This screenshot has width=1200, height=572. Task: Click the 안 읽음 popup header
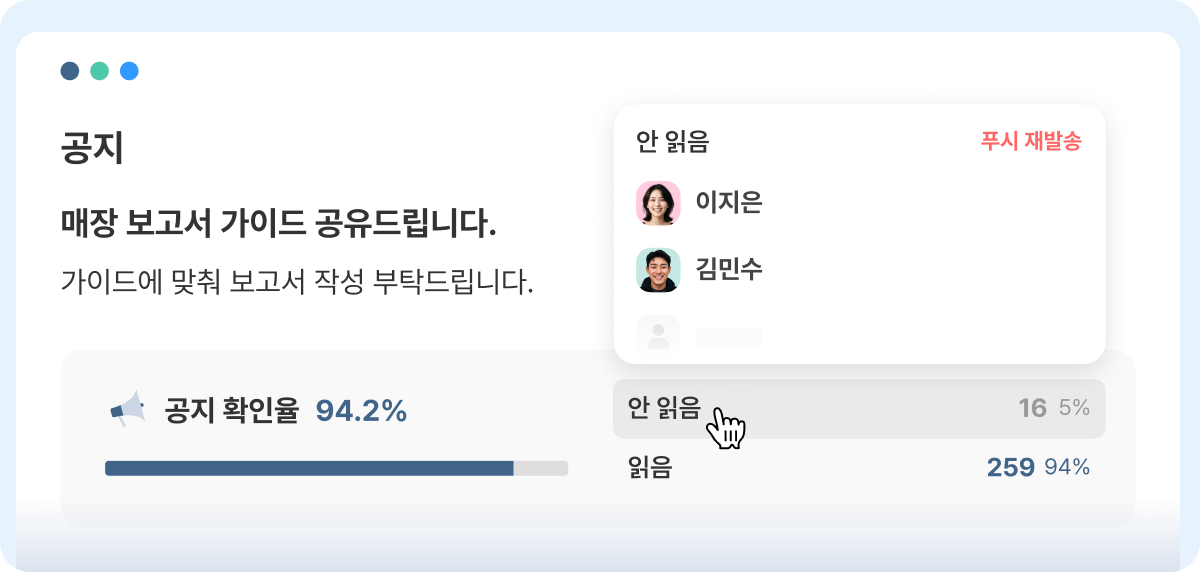(x=672, y=142)
